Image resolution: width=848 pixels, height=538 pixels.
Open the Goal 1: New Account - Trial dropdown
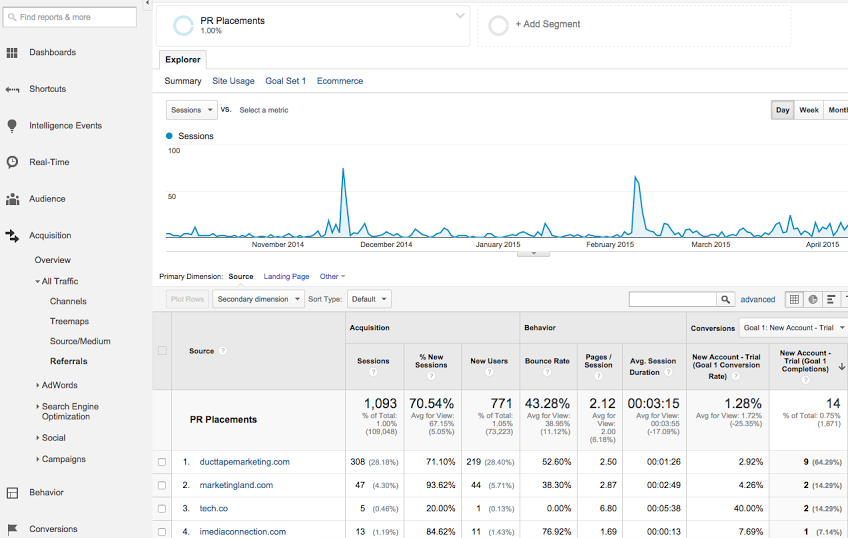click(x=794, y=328)
